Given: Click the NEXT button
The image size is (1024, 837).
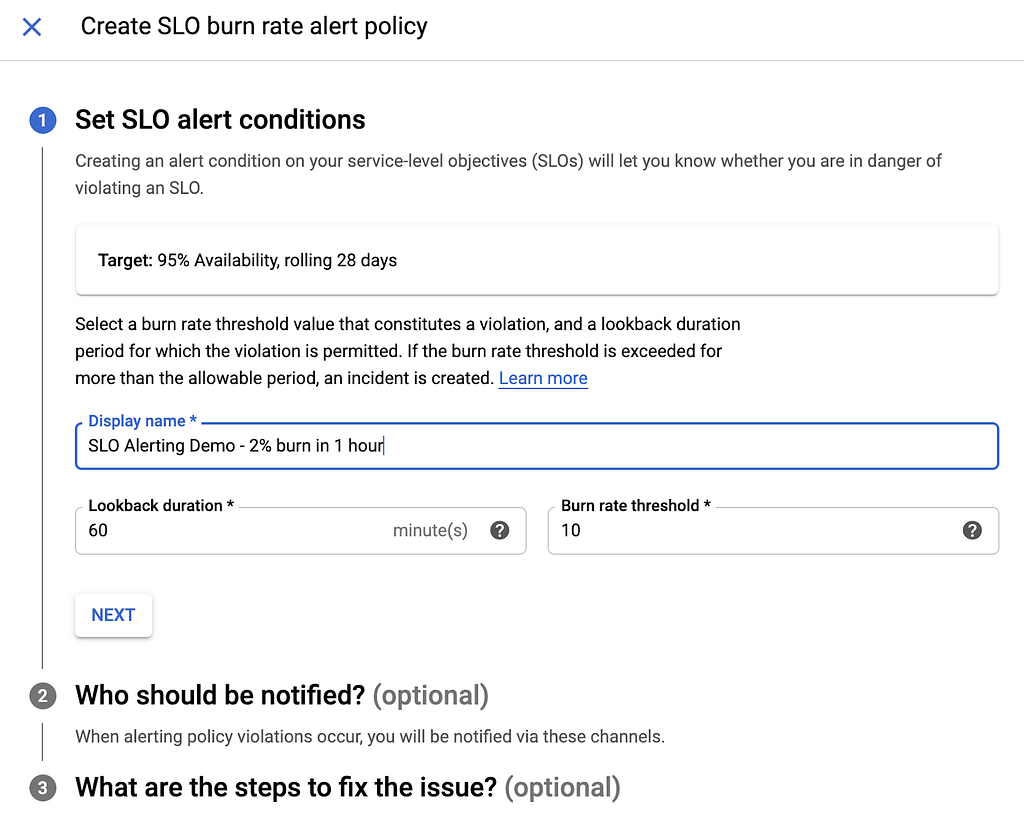Looking at the screenshot, I should pos(114,615).
